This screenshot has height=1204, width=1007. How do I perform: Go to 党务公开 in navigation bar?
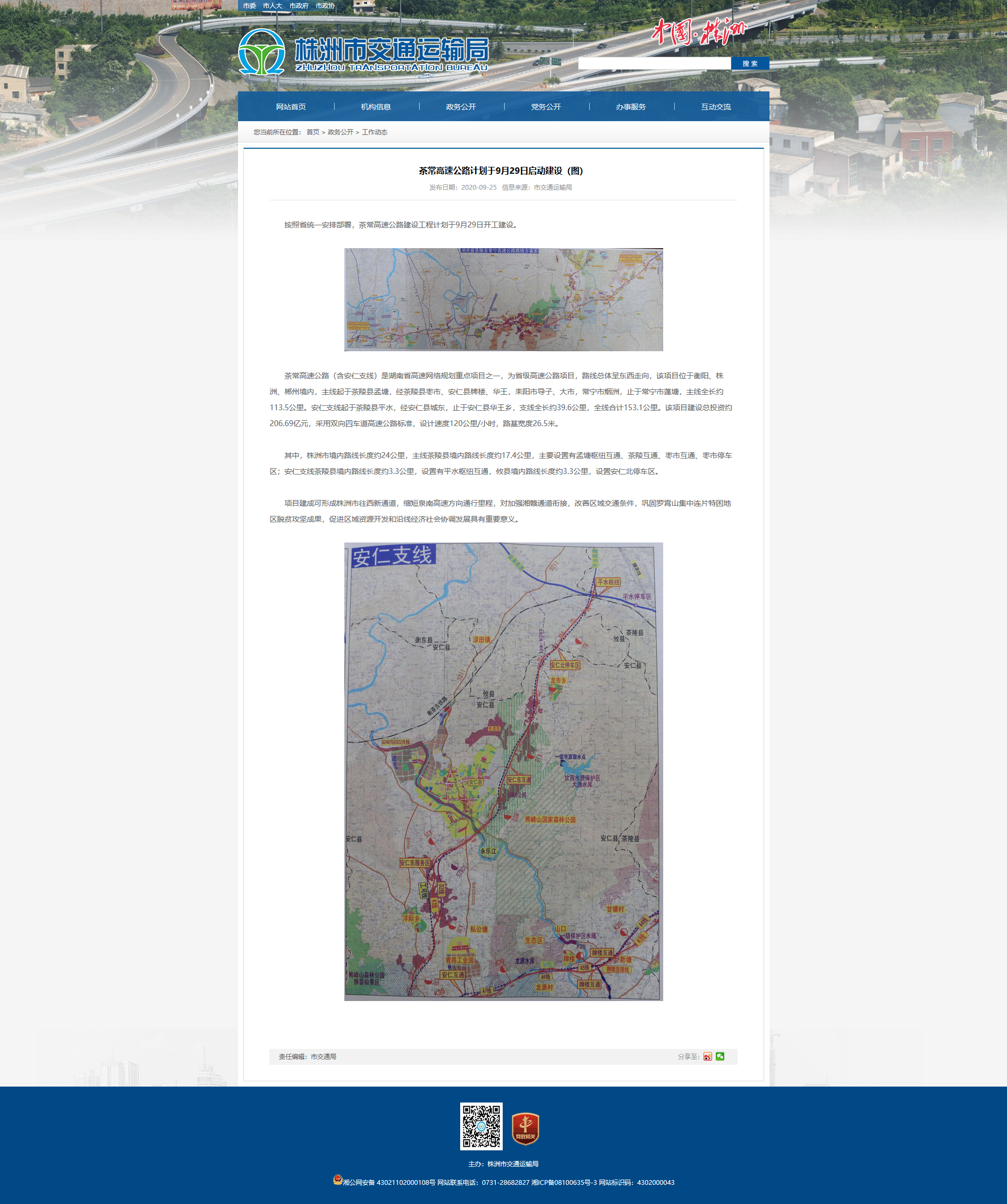coord(545,107)
